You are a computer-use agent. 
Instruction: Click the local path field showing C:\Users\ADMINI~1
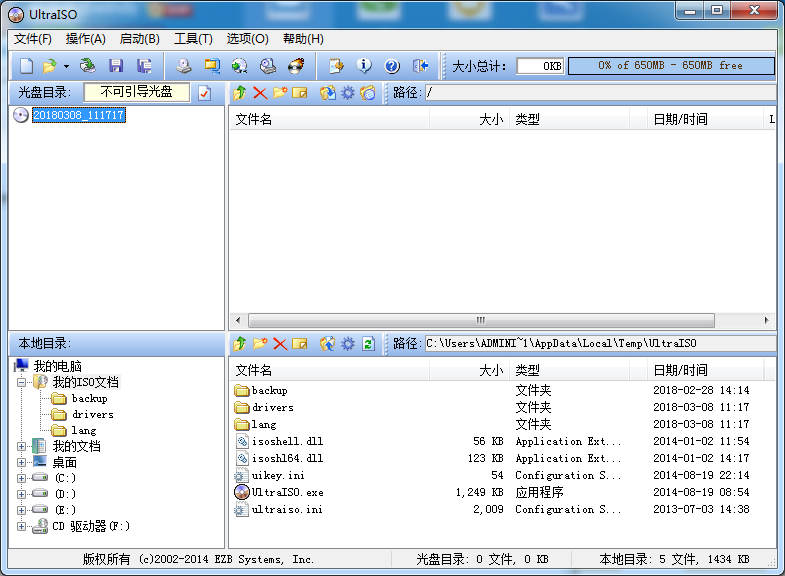[600, 344]
